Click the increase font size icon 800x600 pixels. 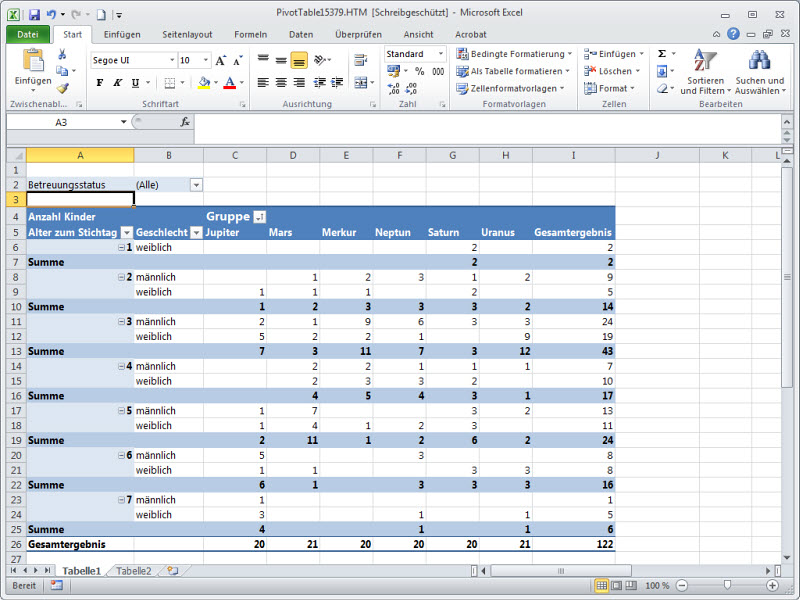pyautogui.click(x=220, y=60)
